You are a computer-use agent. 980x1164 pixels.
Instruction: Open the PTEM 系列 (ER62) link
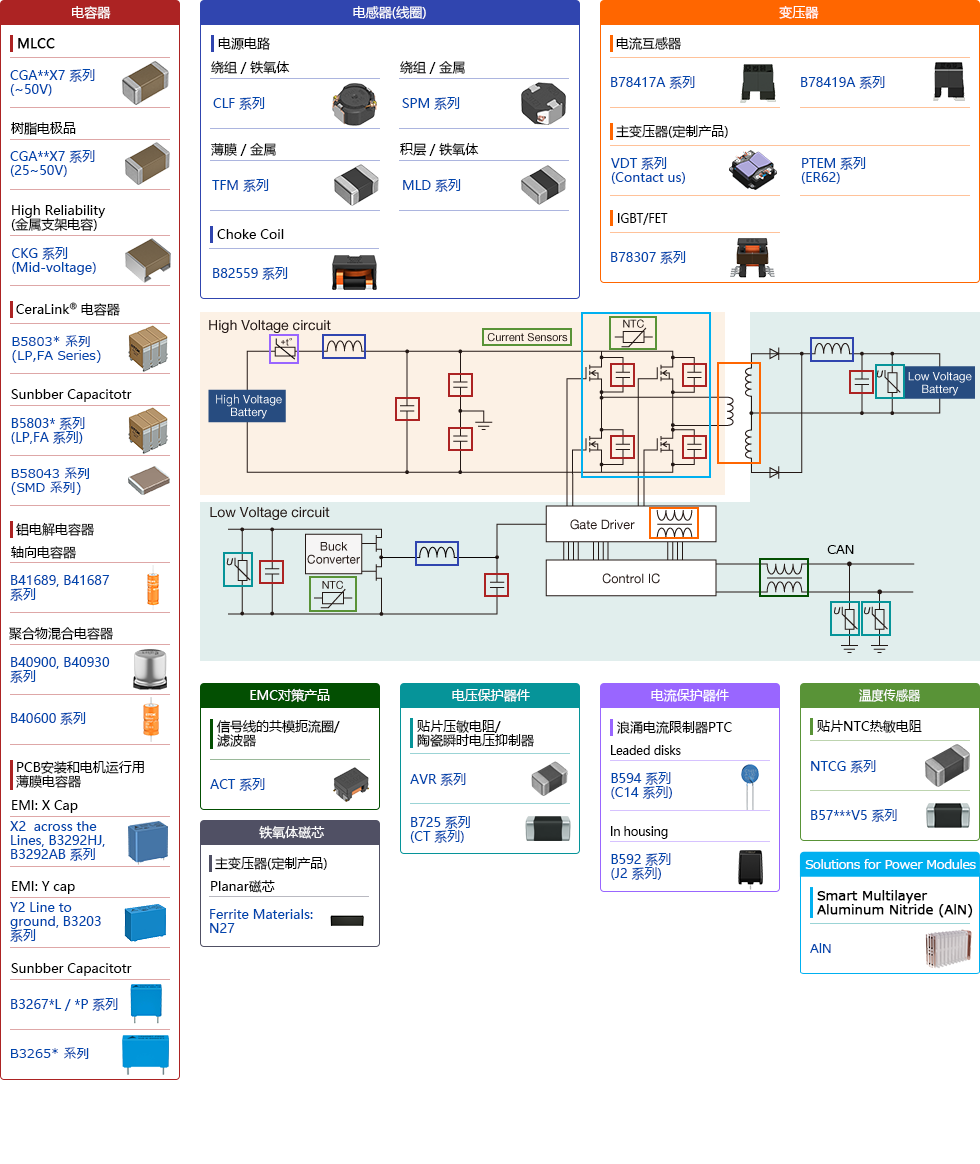pos(833,170)
